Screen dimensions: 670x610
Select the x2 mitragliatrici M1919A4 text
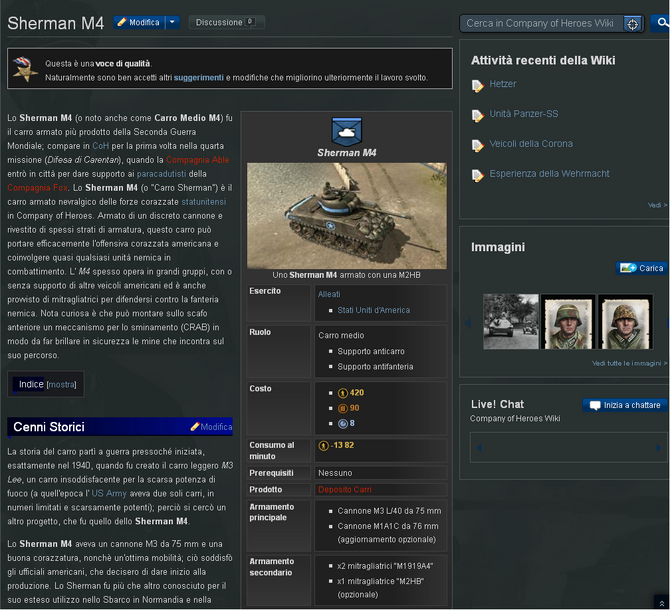click(x=385, y=566)
